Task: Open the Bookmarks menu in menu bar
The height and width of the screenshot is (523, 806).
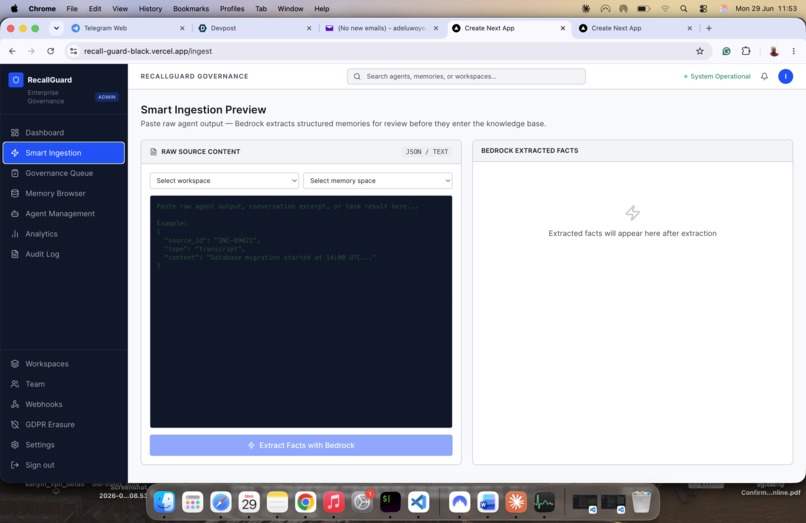Action: (191, 9)
